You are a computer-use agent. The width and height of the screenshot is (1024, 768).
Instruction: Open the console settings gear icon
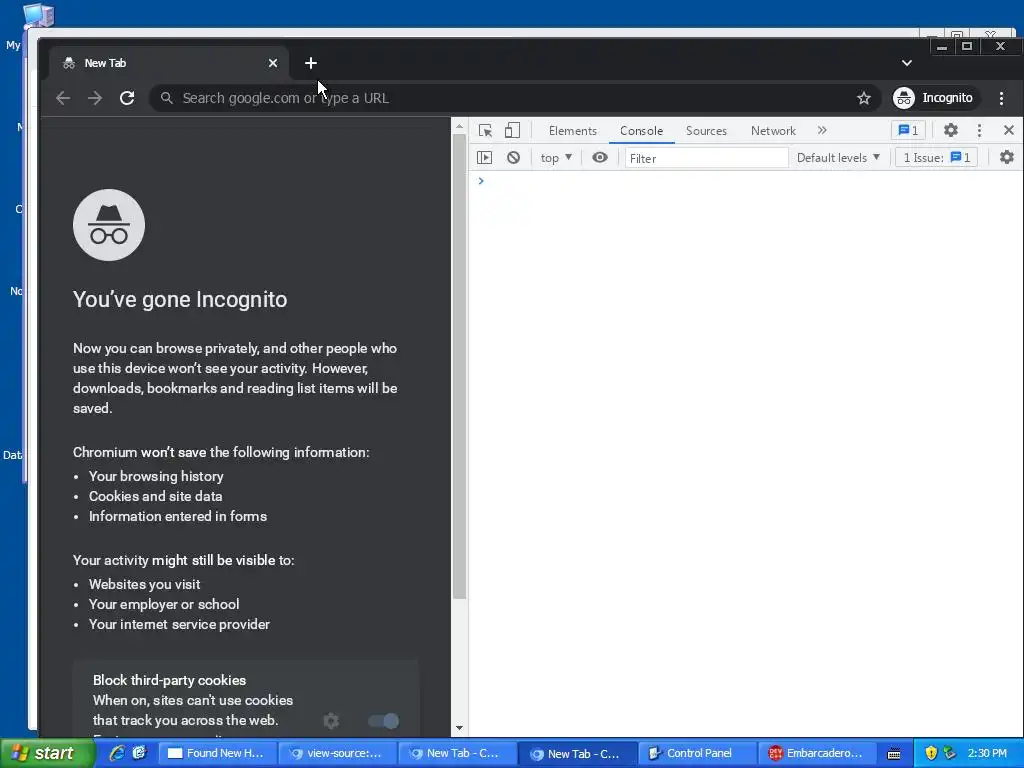point(1007,157)
